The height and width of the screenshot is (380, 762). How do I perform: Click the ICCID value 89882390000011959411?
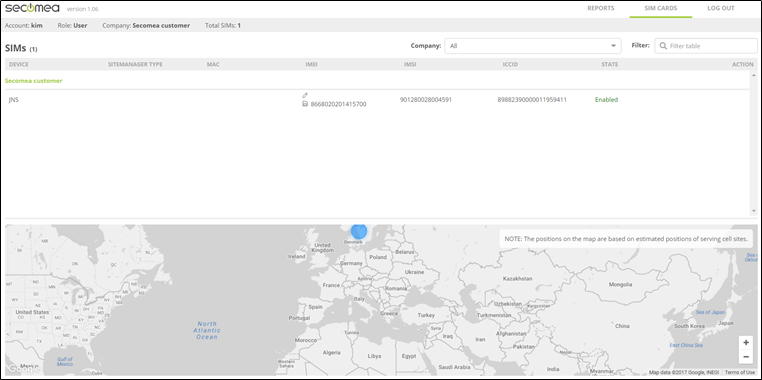click(x=532, y=100)
